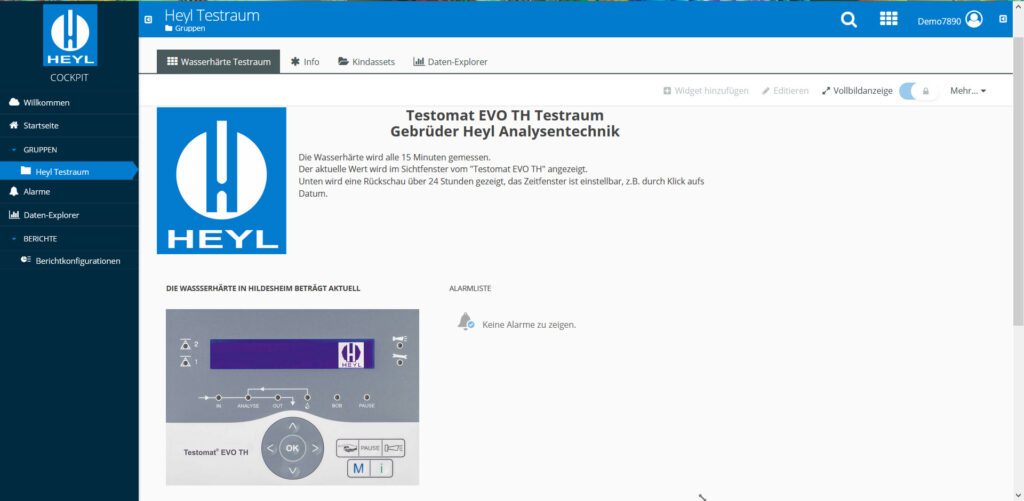Open the Demo7890 user account menu
This screenshot has height=501, width=1024.
(x=950, y=20)
